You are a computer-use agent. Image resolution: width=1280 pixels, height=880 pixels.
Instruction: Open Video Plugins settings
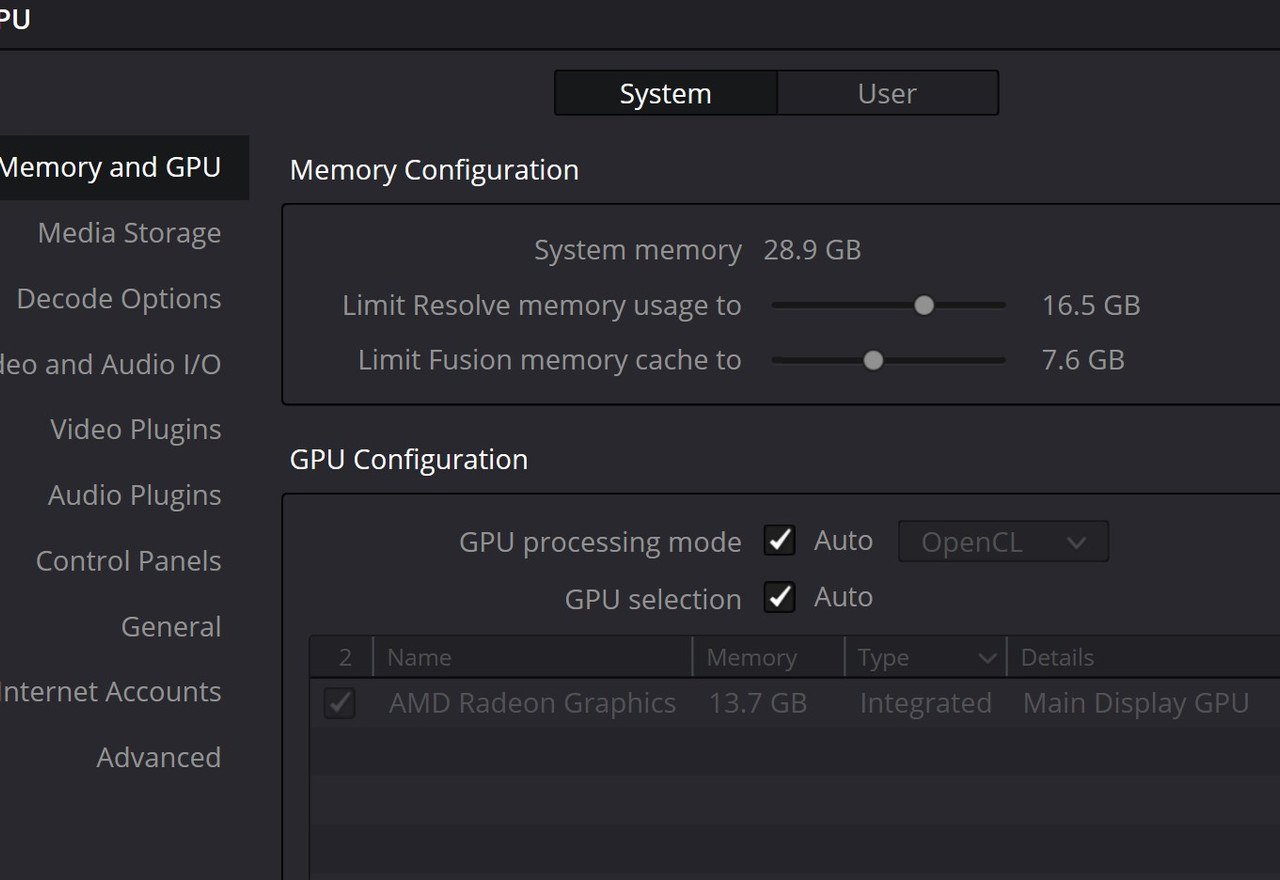coord(135,430)
